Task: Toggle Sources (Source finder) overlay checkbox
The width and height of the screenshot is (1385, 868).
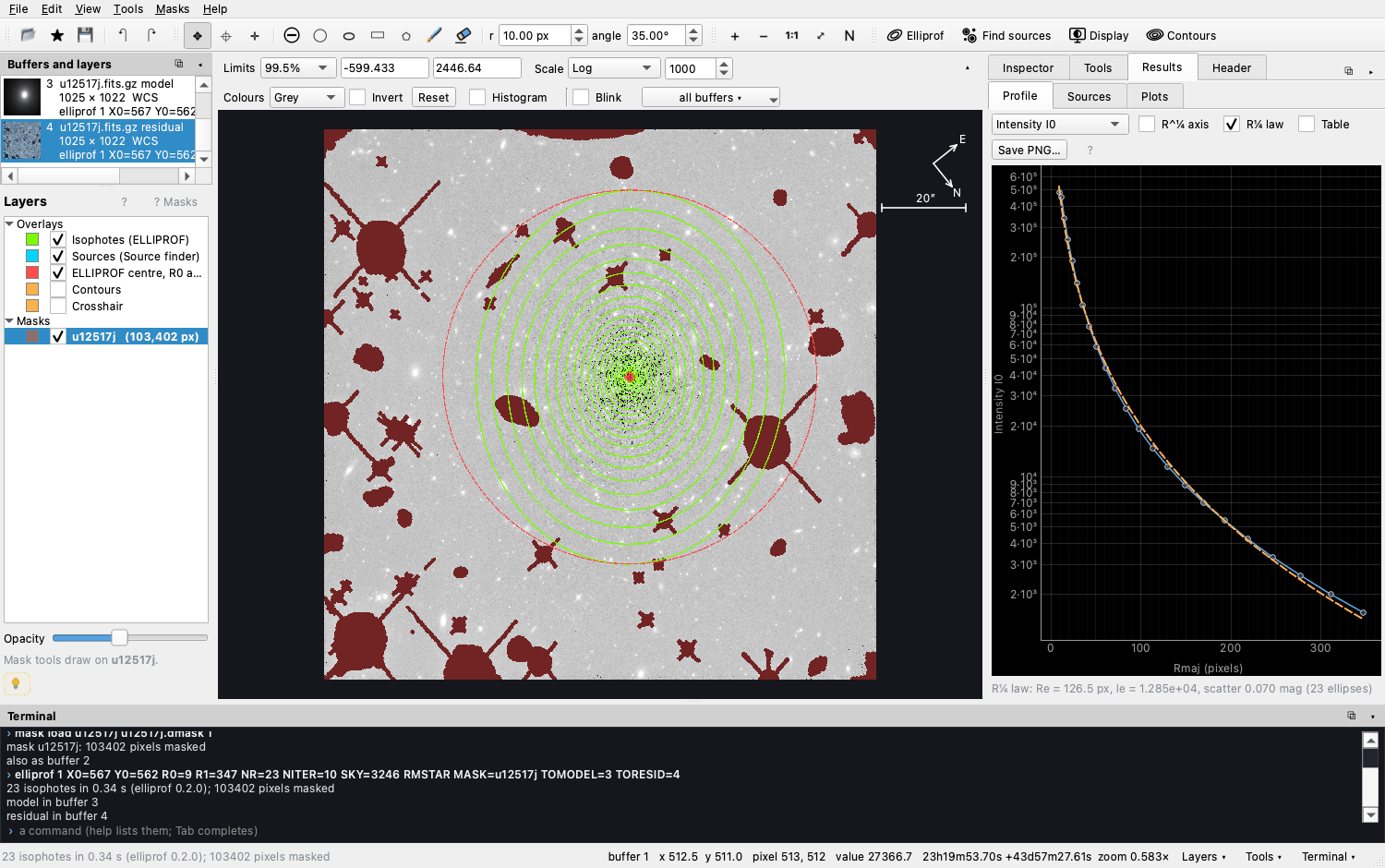Action: click(x=58, y=256)
